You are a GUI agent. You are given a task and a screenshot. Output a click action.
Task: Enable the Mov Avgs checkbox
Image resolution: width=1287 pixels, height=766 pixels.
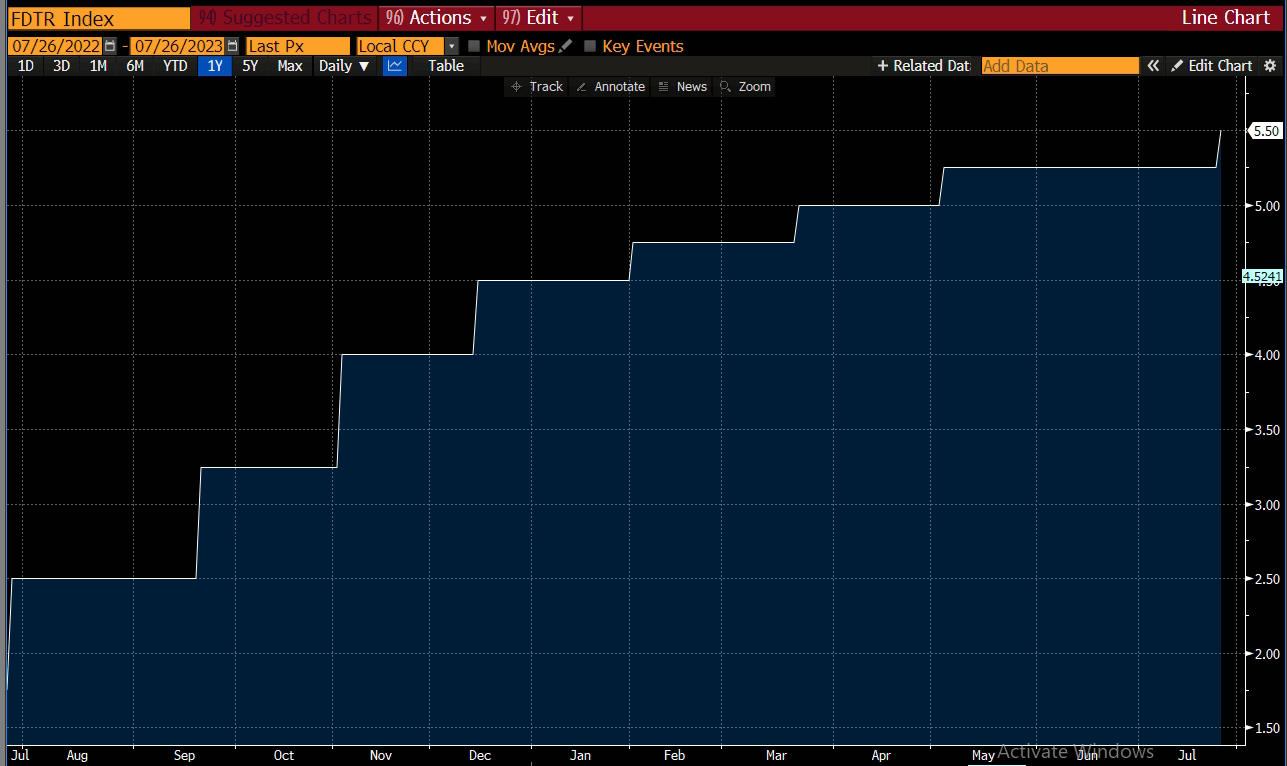pyautogui.click(x=474, y=45)
